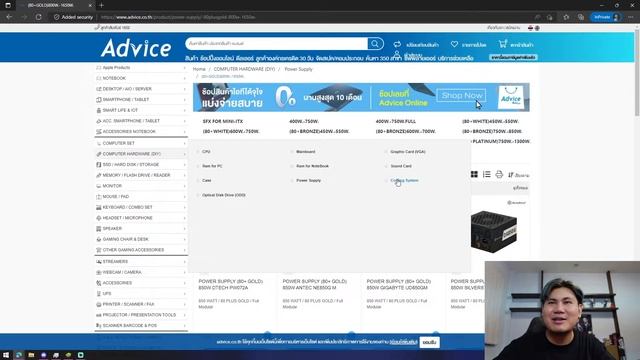Open CPU in the hardware submenu
Image resolution: width=640 pixels, height=360 pixels.
point(206,151)
